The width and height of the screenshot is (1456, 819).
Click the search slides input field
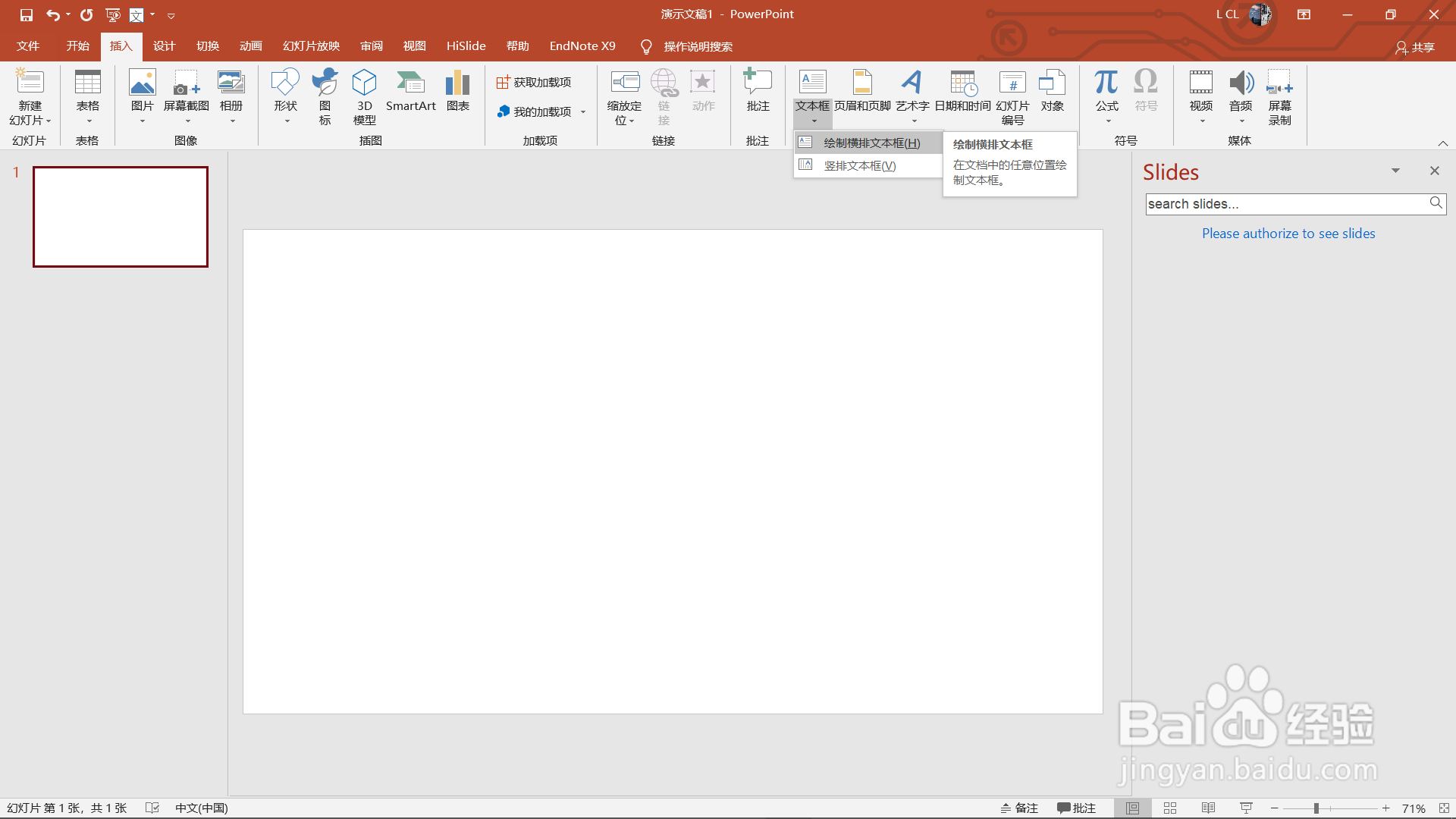(x=1285, y=204)
